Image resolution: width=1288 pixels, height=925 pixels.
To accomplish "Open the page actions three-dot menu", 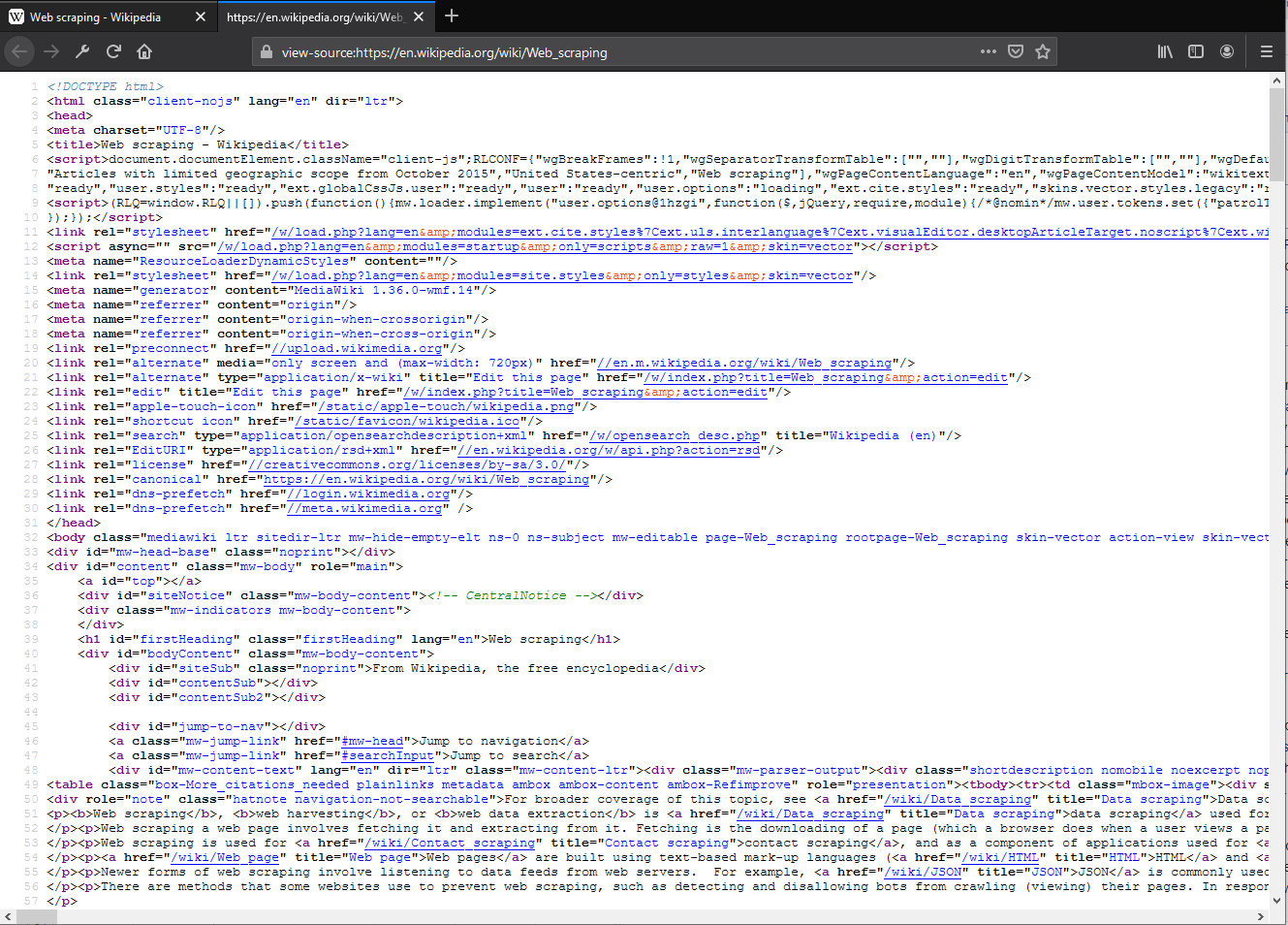I will pyautogui.click(x=988, y=51).
